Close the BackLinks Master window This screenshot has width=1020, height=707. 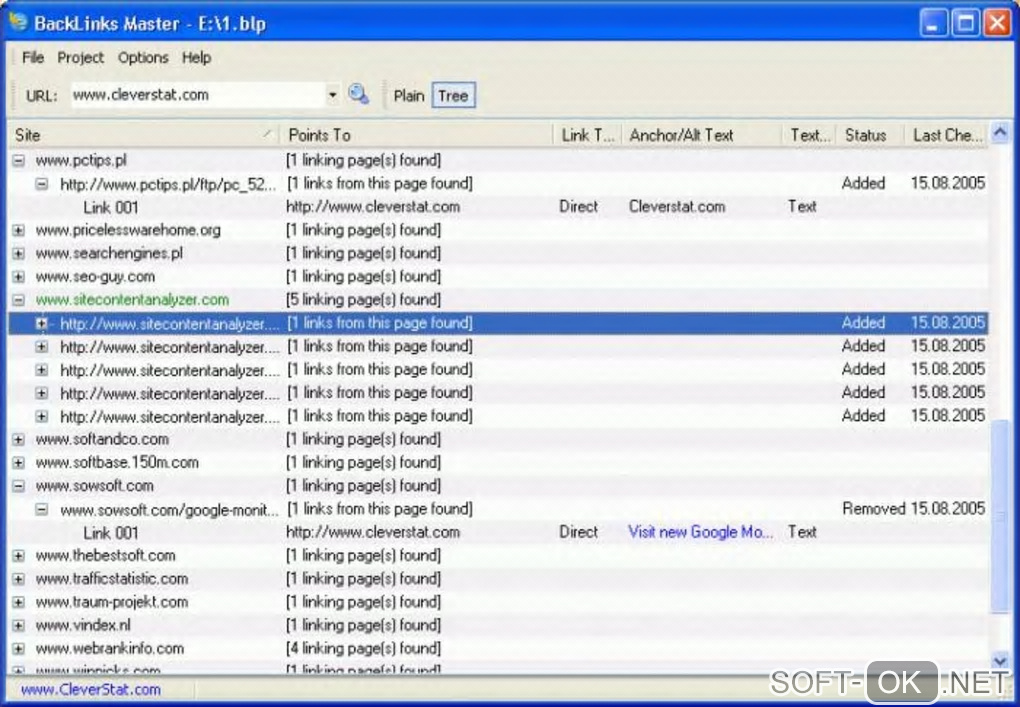coord(997,23)
